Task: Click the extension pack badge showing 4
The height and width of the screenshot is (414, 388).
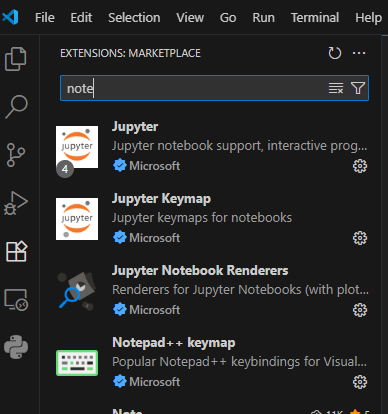Action: (65, 169)
